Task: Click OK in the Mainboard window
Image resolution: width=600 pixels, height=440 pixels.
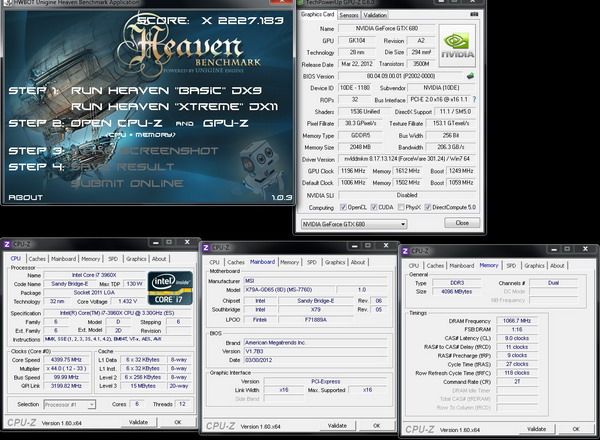Action: [377, 425]
